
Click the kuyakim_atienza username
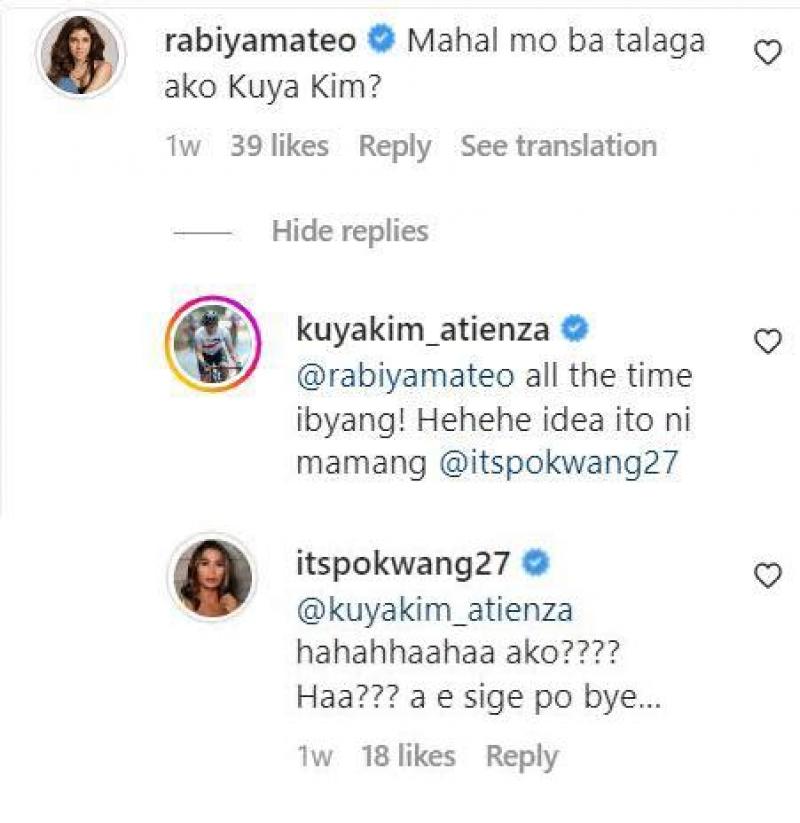pyautogui.click(x=425, y=329)
